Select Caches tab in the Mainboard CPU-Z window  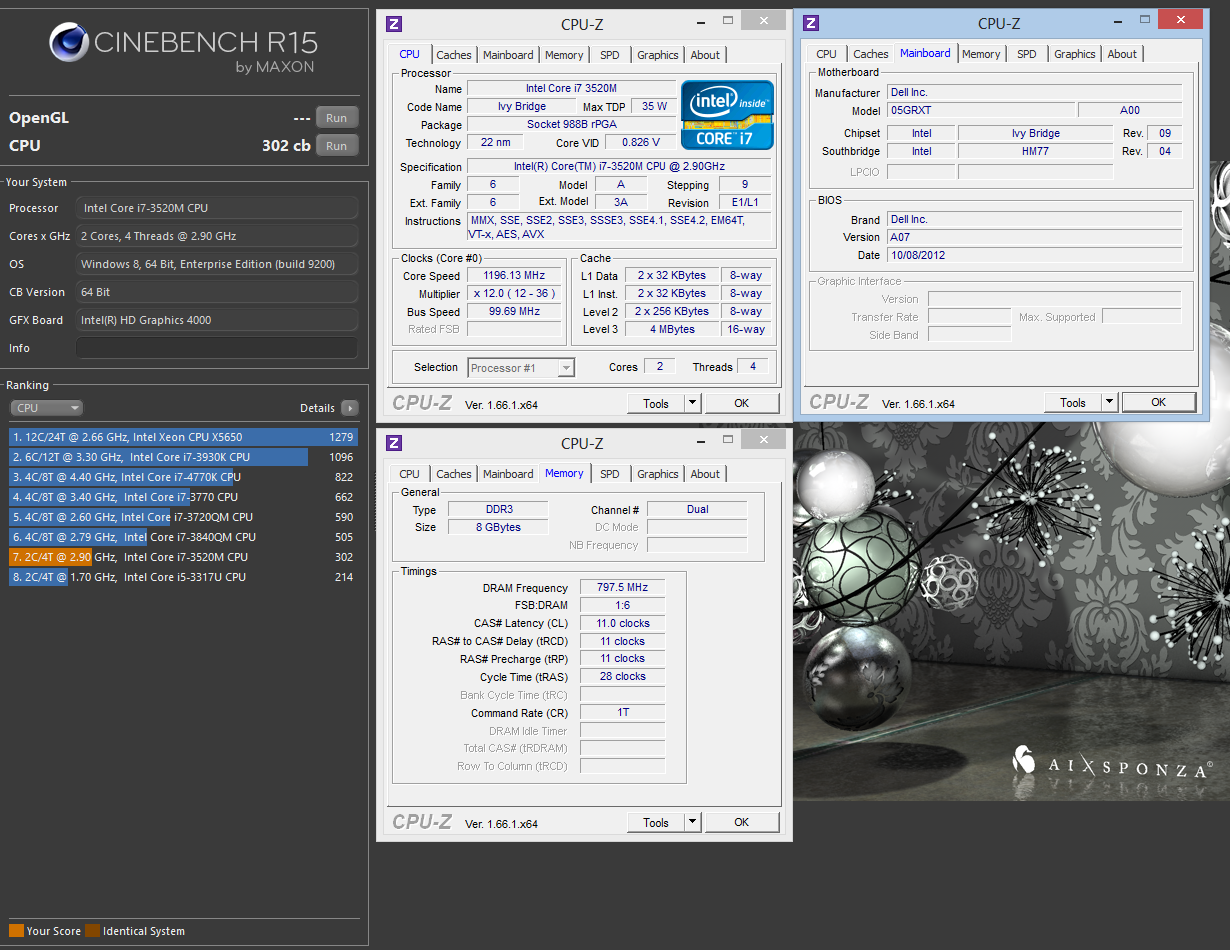click(x=871, y=54)
